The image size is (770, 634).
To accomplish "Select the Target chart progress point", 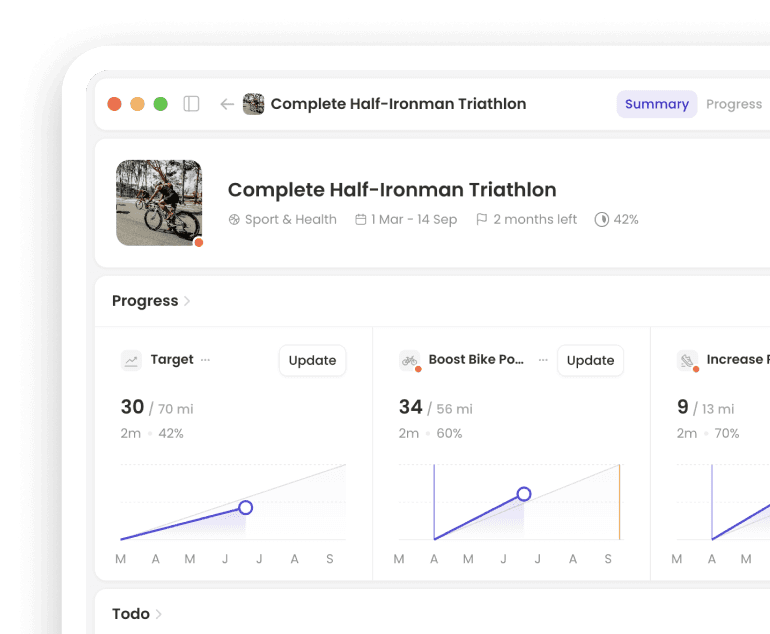I will click(246, 507).
